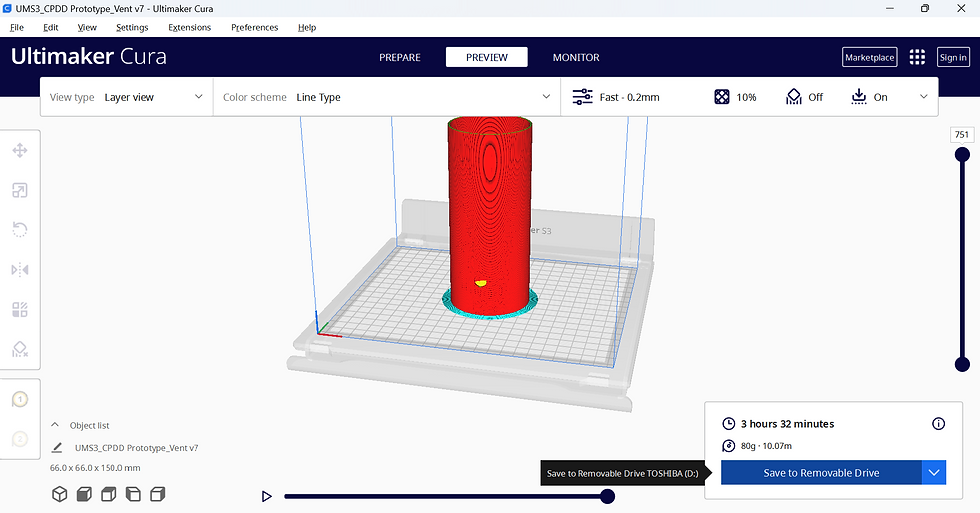Switch to the PREVIEW stage

[487, 57]
